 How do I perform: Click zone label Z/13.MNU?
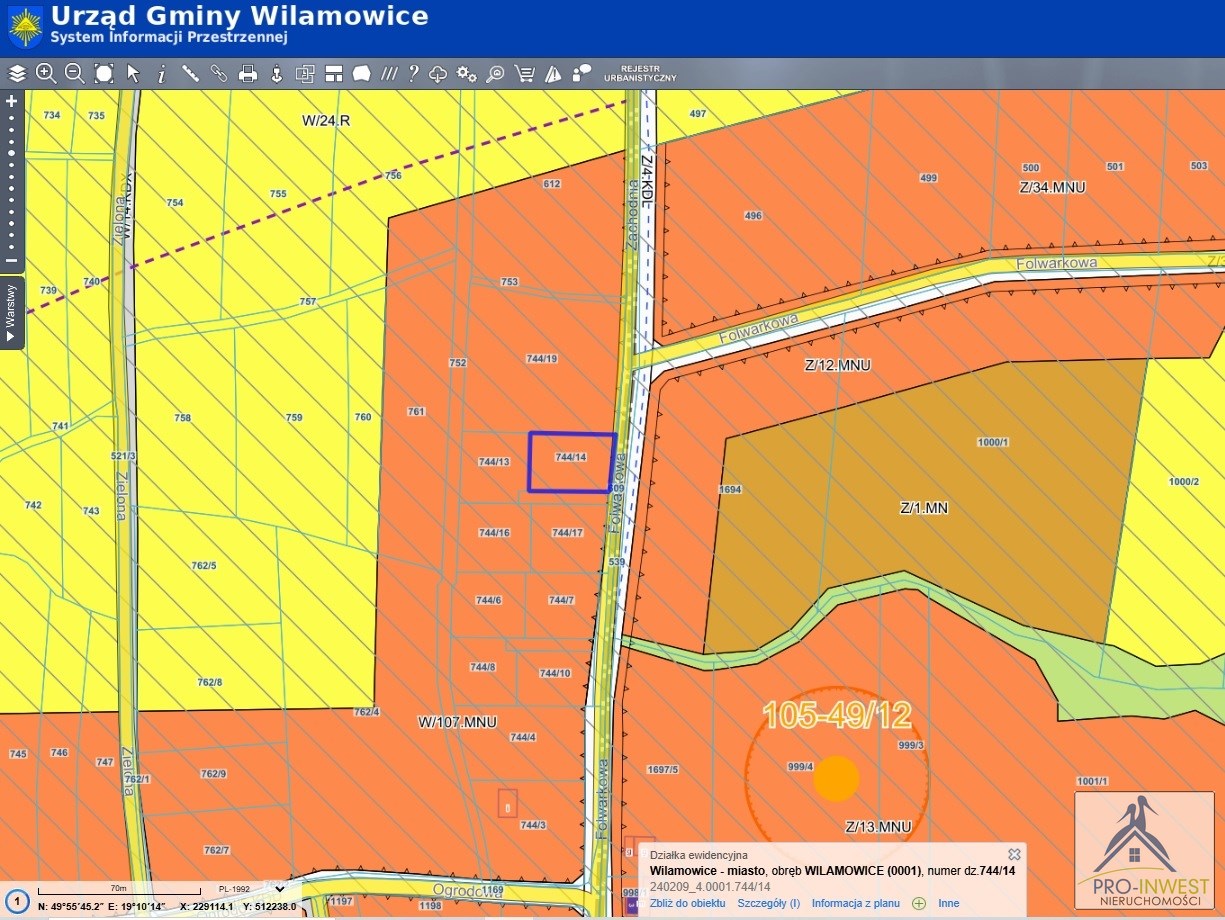(x=879, y=827)
